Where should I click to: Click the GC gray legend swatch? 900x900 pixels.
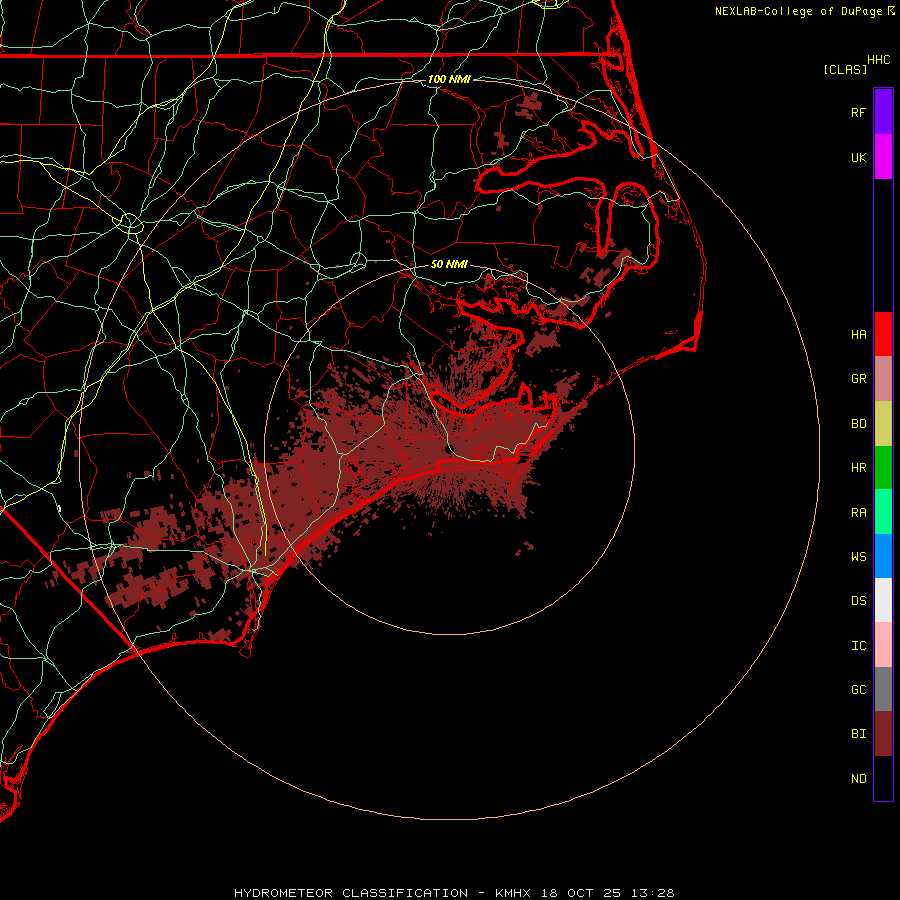pos(883,689)
